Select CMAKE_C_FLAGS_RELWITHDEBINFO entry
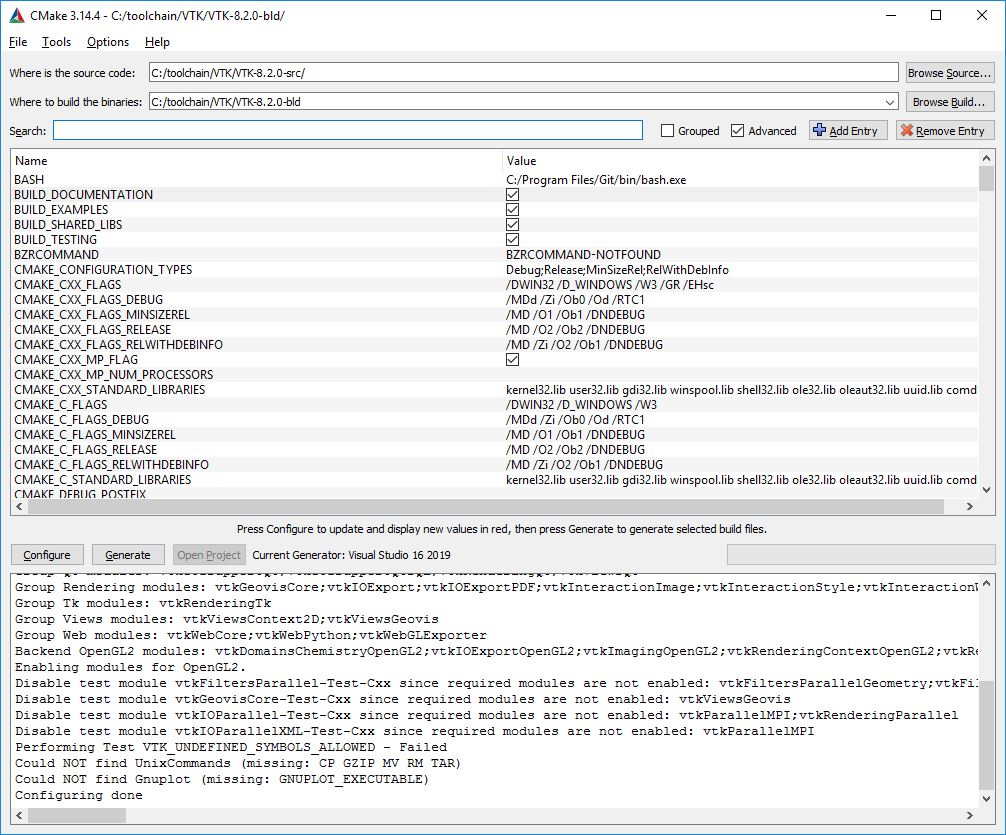 pyautogui.click(x=112, y=465)
